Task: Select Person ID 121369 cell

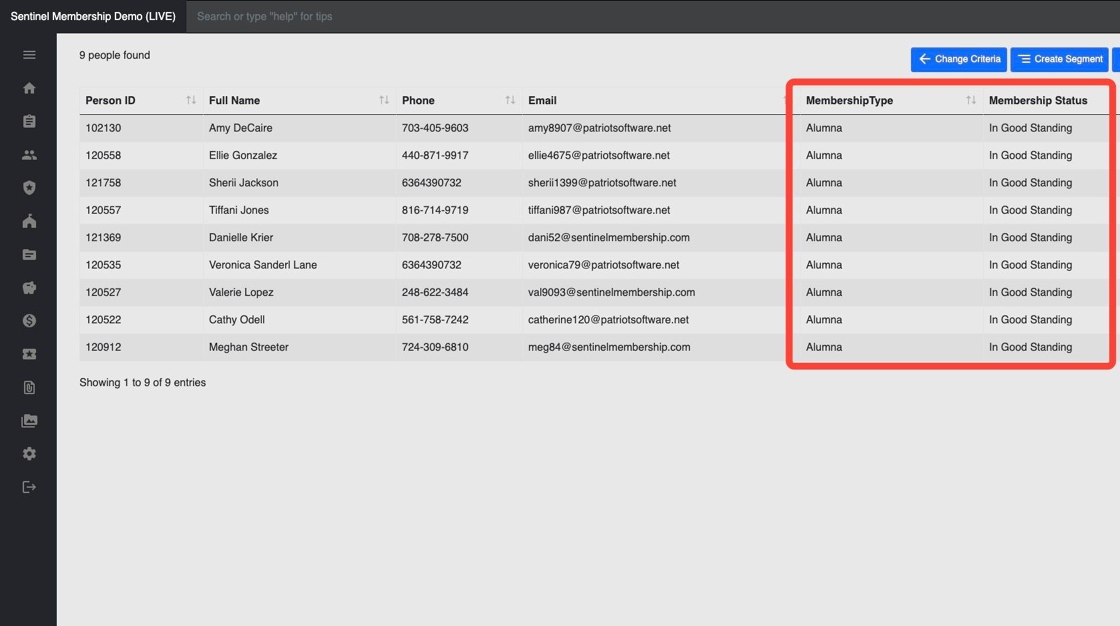Action: [104, 237]
